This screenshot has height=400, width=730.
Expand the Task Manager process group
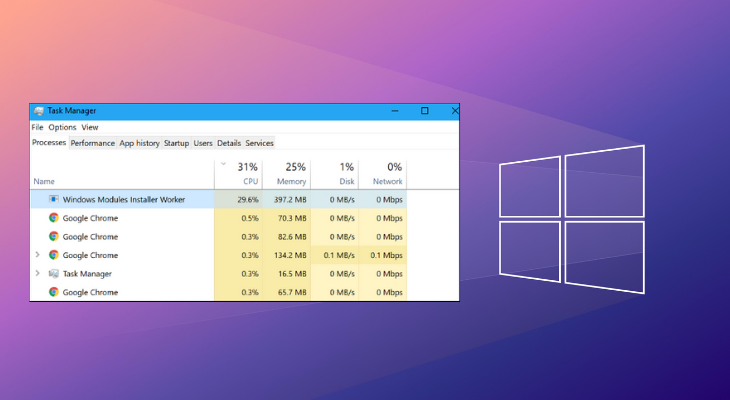[38, 273]
